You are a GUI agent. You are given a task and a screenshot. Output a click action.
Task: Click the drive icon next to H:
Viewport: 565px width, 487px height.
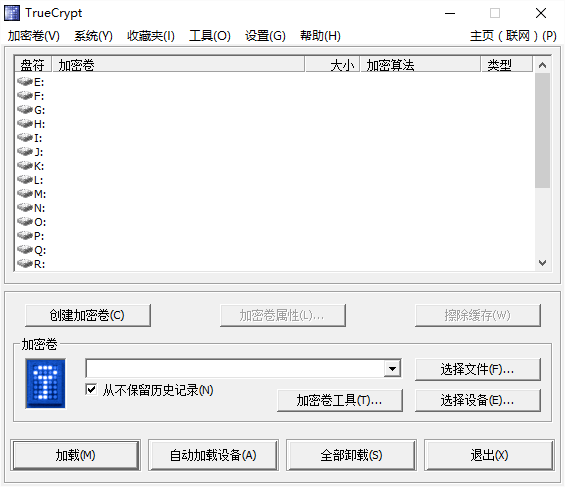pos(25,124)
